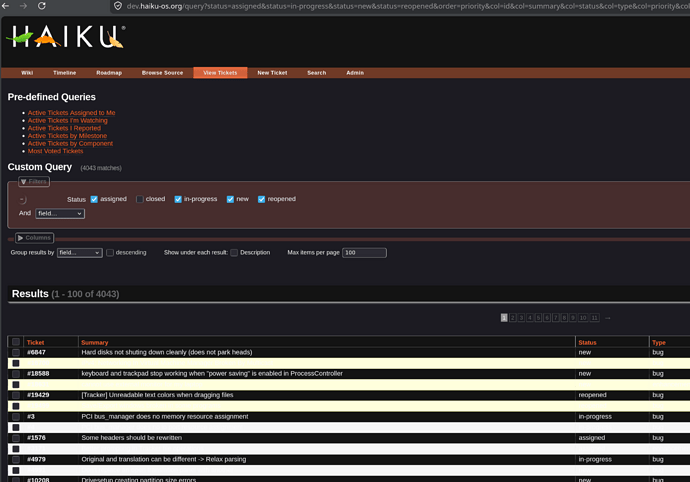Enable the closed status checkbox

(140, 199)
